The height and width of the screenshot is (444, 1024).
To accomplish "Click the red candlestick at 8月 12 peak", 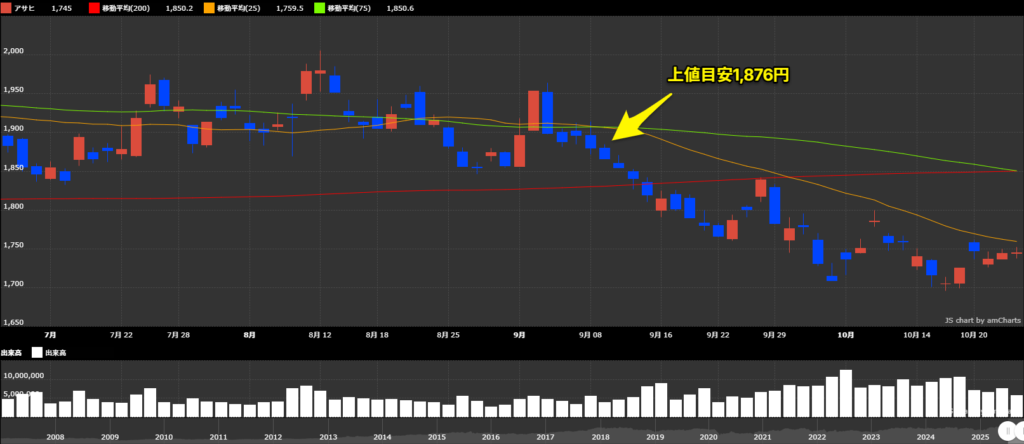I will point(306,82).
